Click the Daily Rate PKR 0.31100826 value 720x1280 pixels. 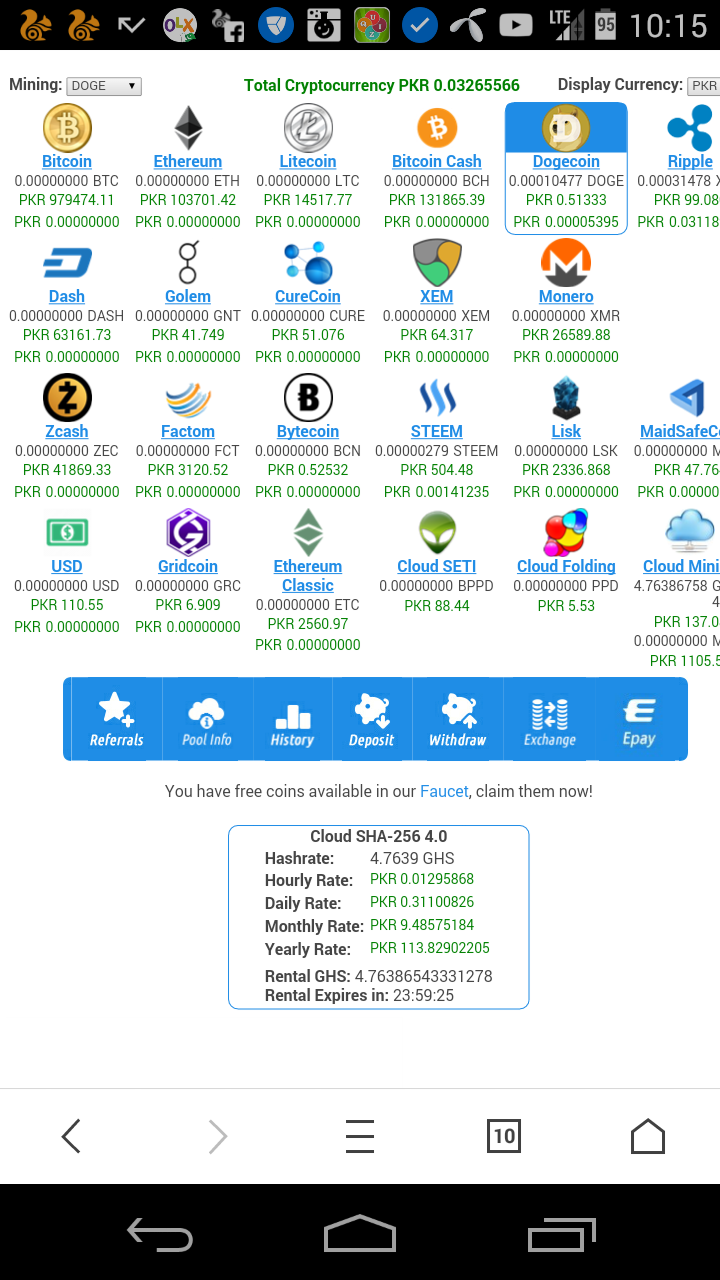coord(422,902)
